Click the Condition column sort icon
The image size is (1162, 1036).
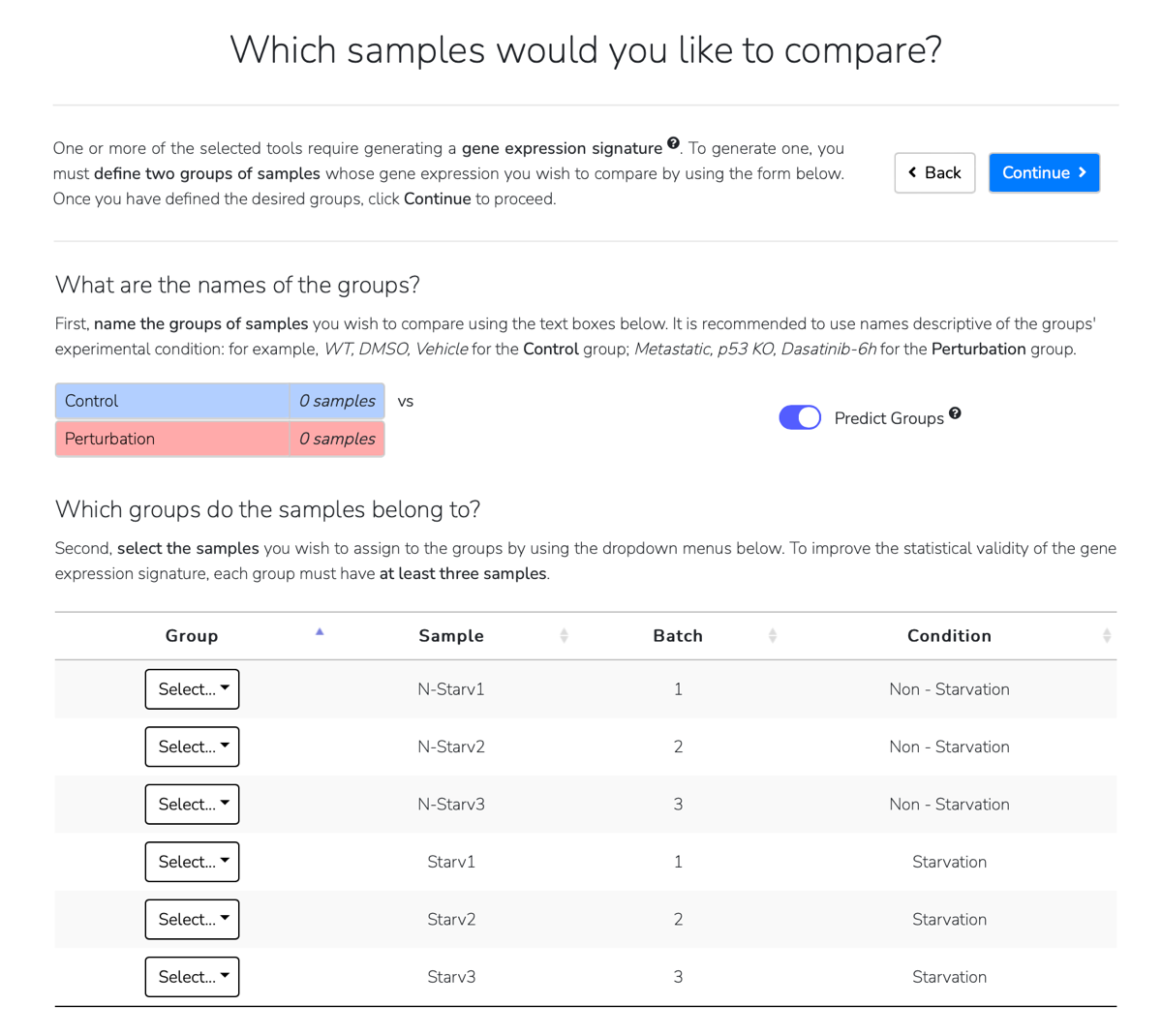(x=1107, y=636)
